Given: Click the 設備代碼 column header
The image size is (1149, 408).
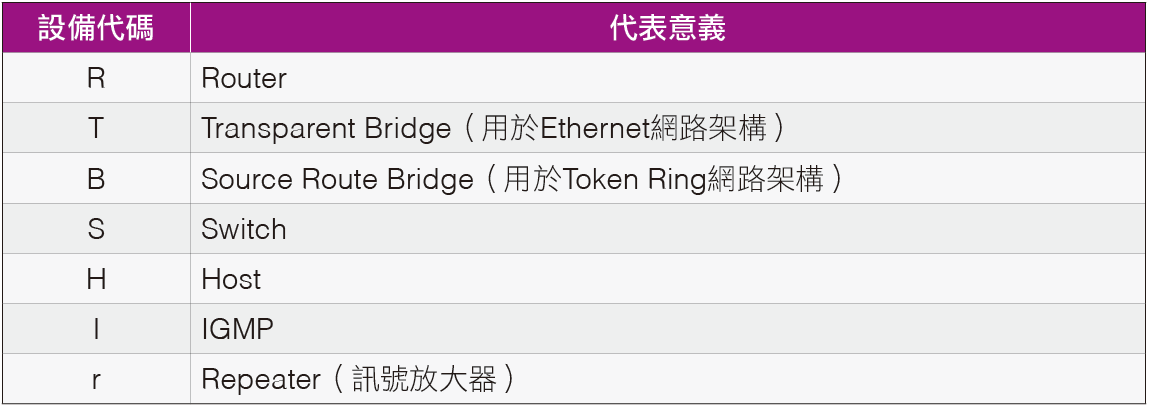Looking at the screenshot, I should point(96,28).
